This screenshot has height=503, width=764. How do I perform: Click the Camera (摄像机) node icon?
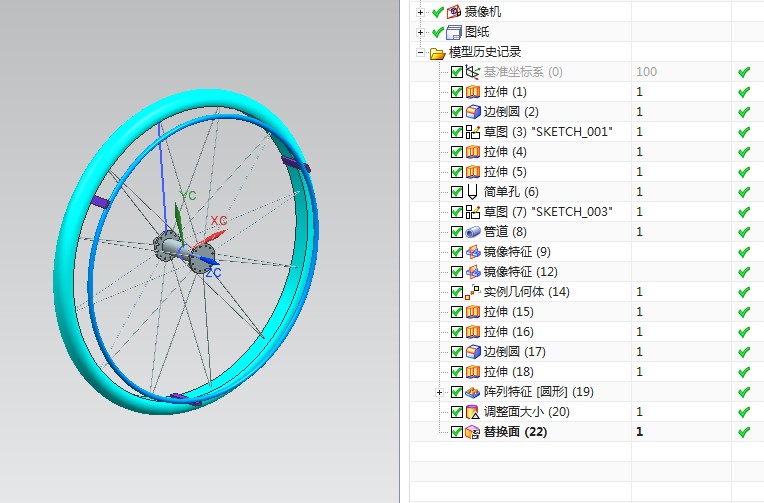[x=454, y=12]
